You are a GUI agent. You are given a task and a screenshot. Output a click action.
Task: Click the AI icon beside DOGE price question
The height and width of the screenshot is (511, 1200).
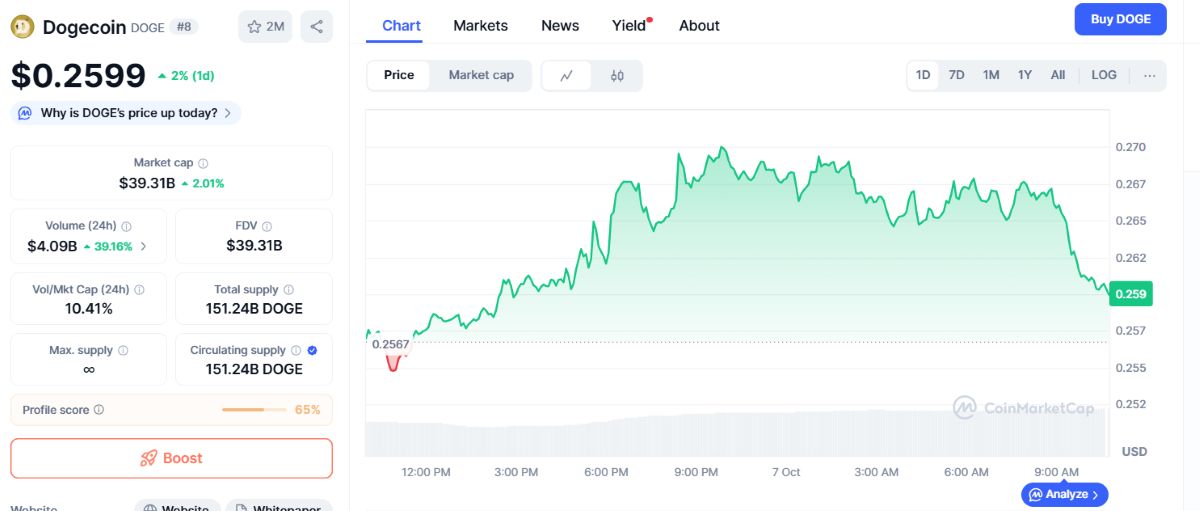pos(26,113)
